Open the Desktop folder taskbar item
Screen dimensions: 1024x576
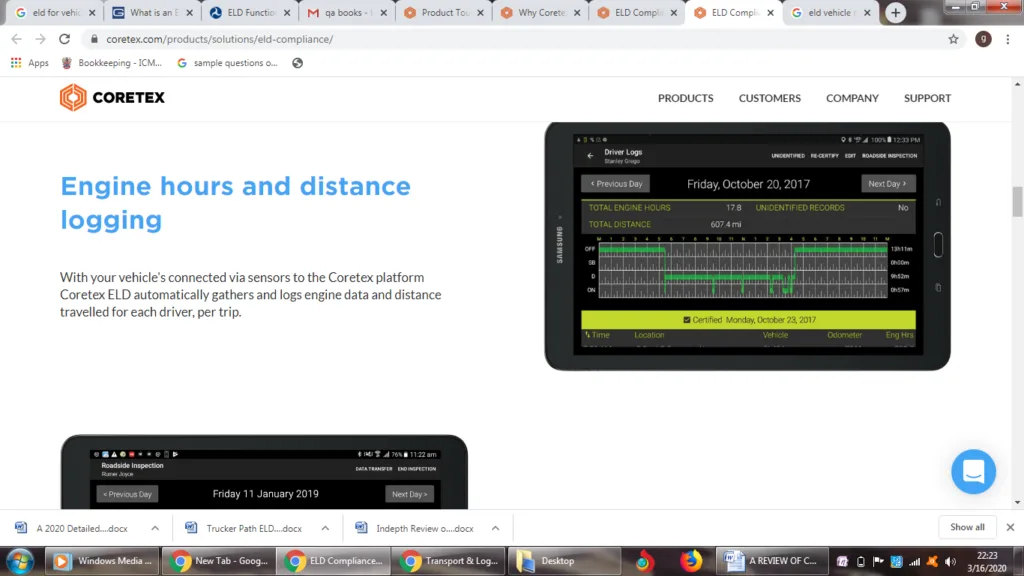[x=564, y=561]
